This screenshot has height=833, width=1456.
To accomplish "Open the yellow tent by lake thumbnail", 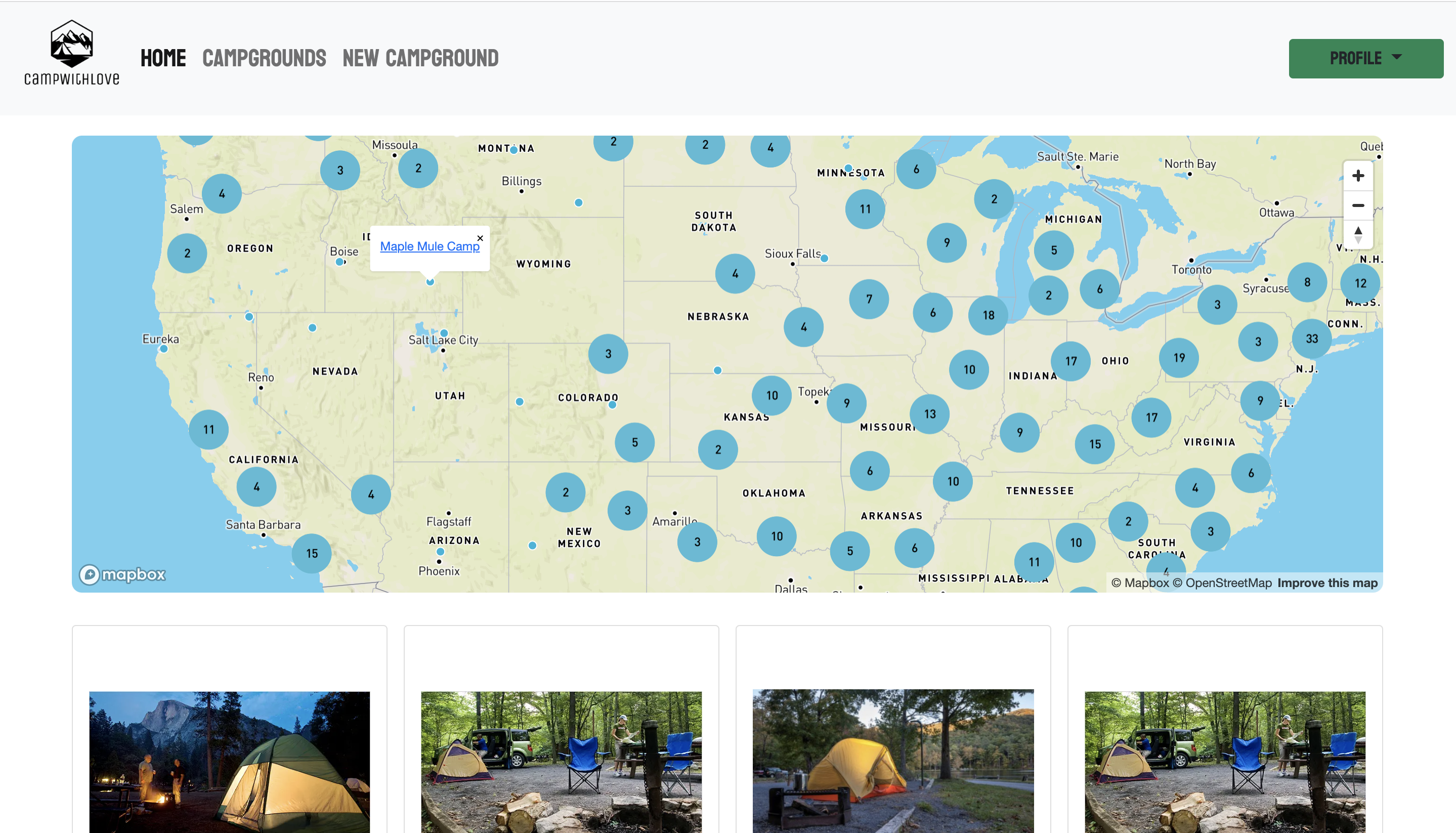I will click(x=893, y=761).
